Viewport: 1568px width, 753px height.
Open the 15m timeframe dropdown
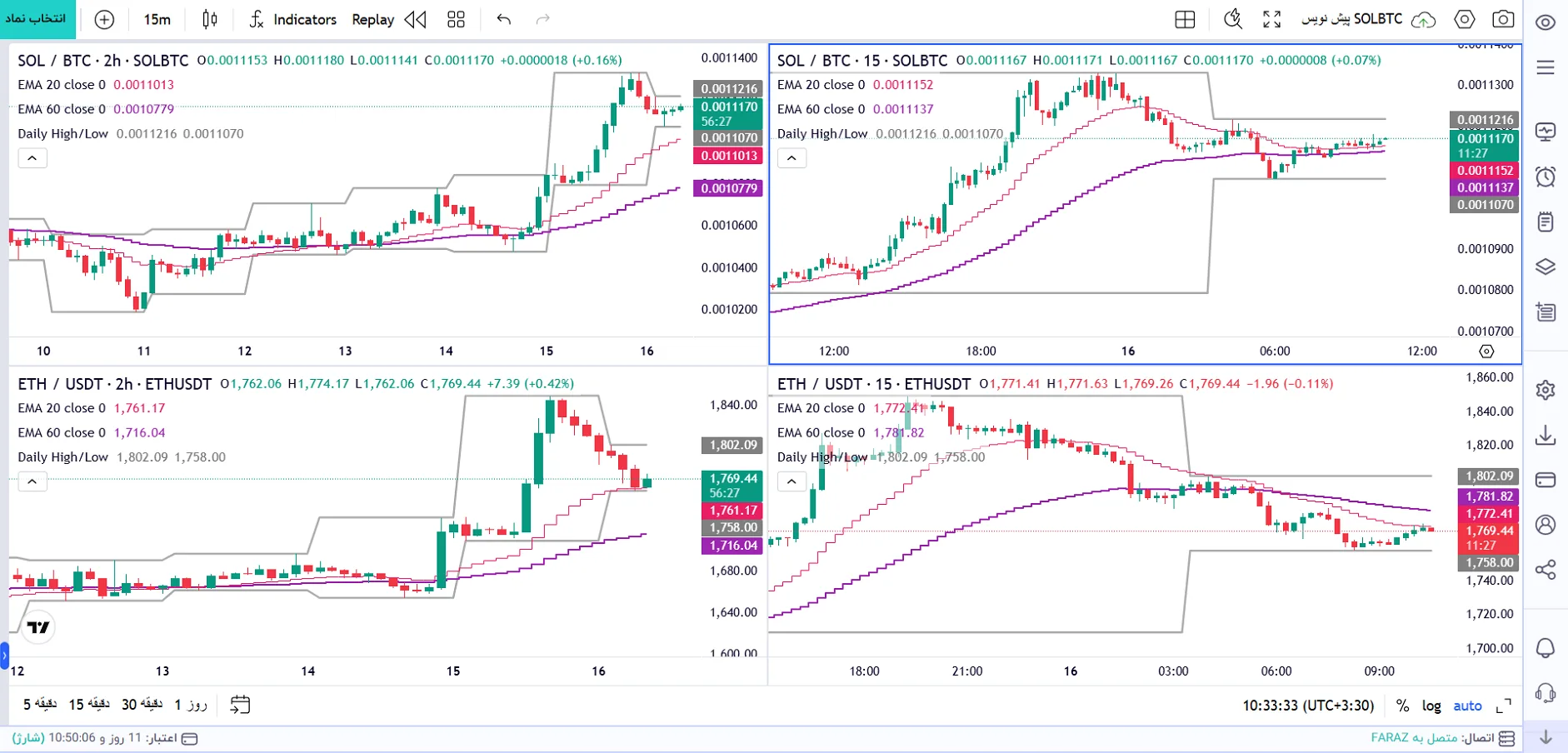click(157, 19)
